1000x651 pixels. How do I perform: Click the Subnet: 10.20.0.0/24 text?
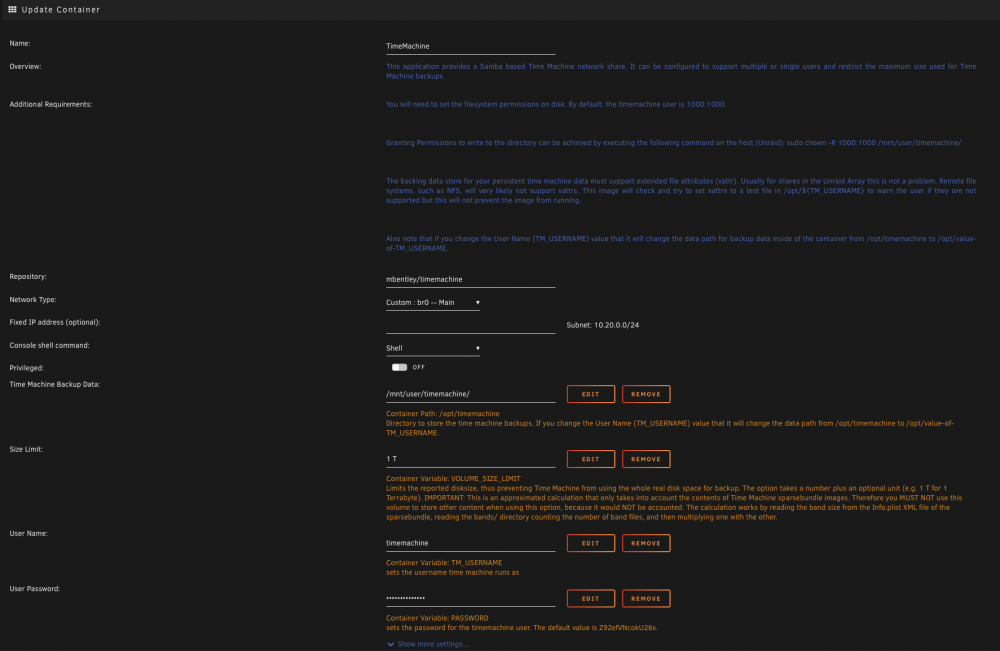click(x=603, y=325)
